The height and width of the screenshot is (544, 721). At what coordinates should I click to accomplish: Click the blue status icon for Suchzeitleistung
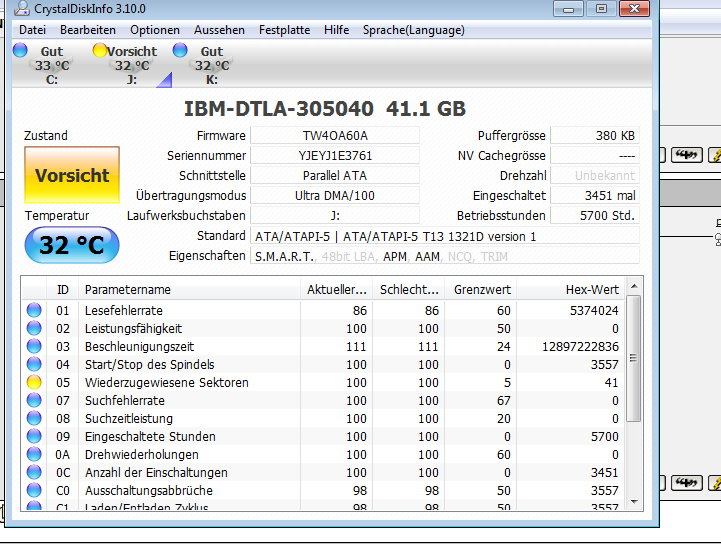tap(34, 418)
